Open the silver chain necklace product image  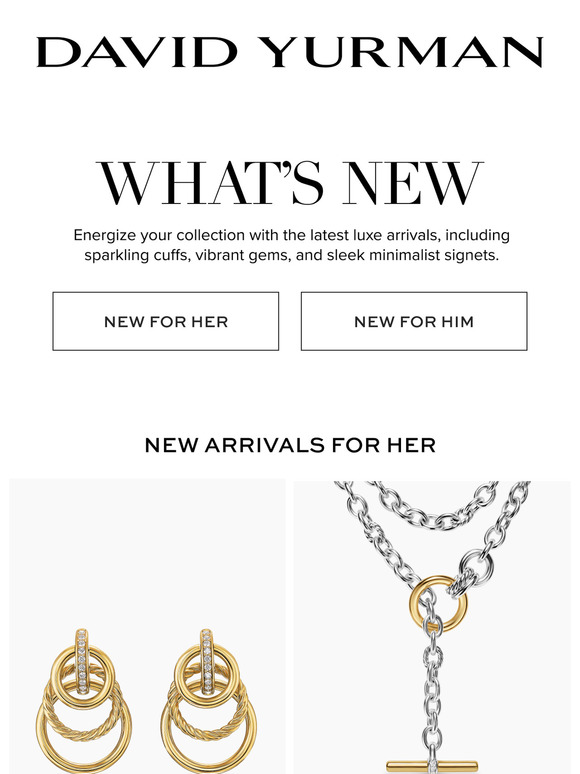[x=432, y=626]
